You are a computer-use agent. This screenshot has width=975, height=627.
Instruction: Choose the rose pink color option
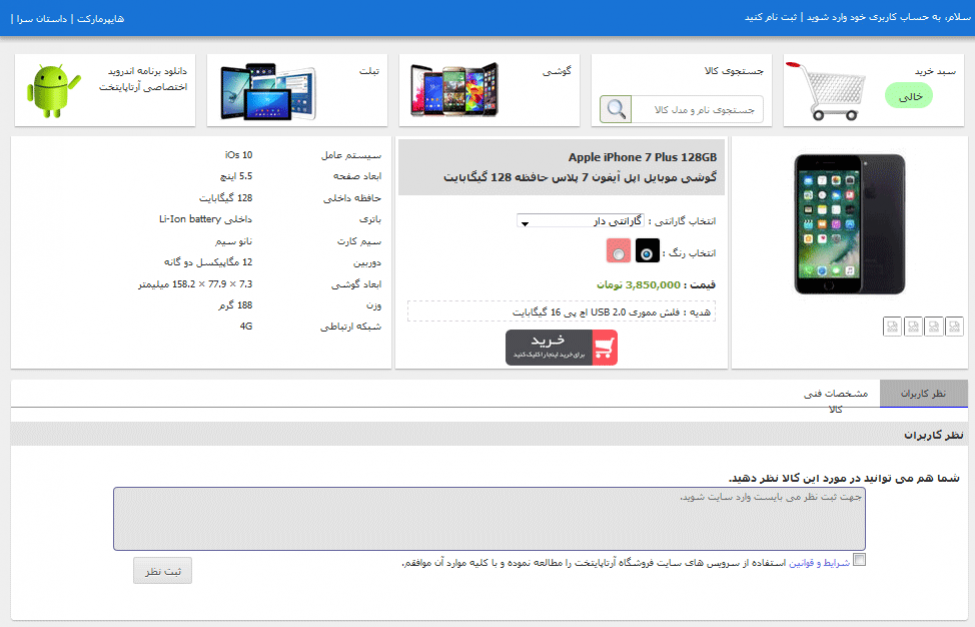(619, 251)
